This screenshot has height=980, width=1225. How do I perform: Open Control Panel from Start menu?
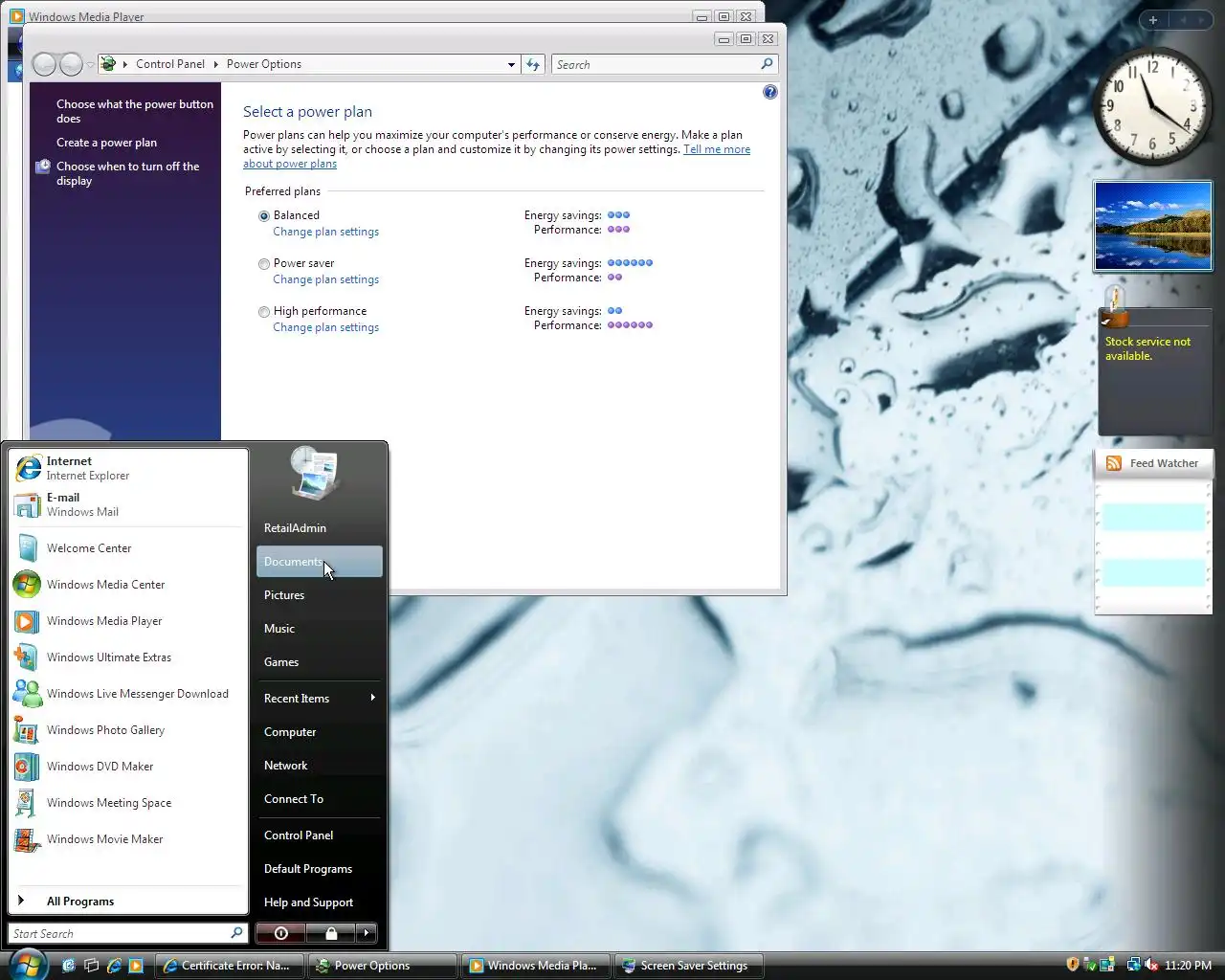pos(319,835)
